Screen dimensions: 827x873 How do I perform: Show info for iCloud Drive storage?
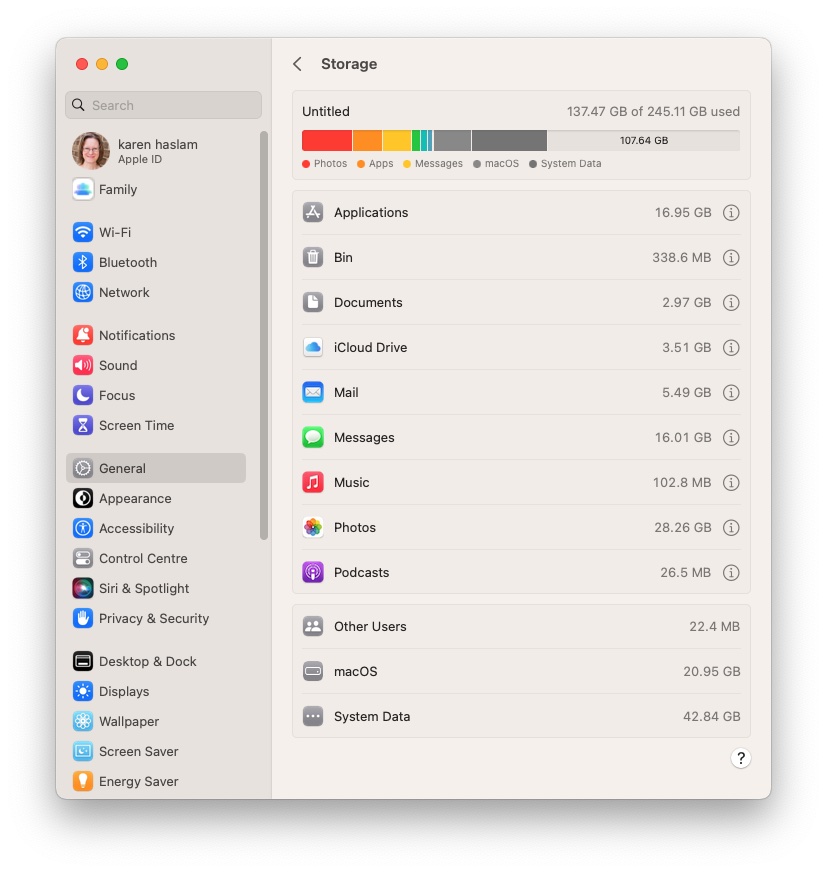point(731,347)
